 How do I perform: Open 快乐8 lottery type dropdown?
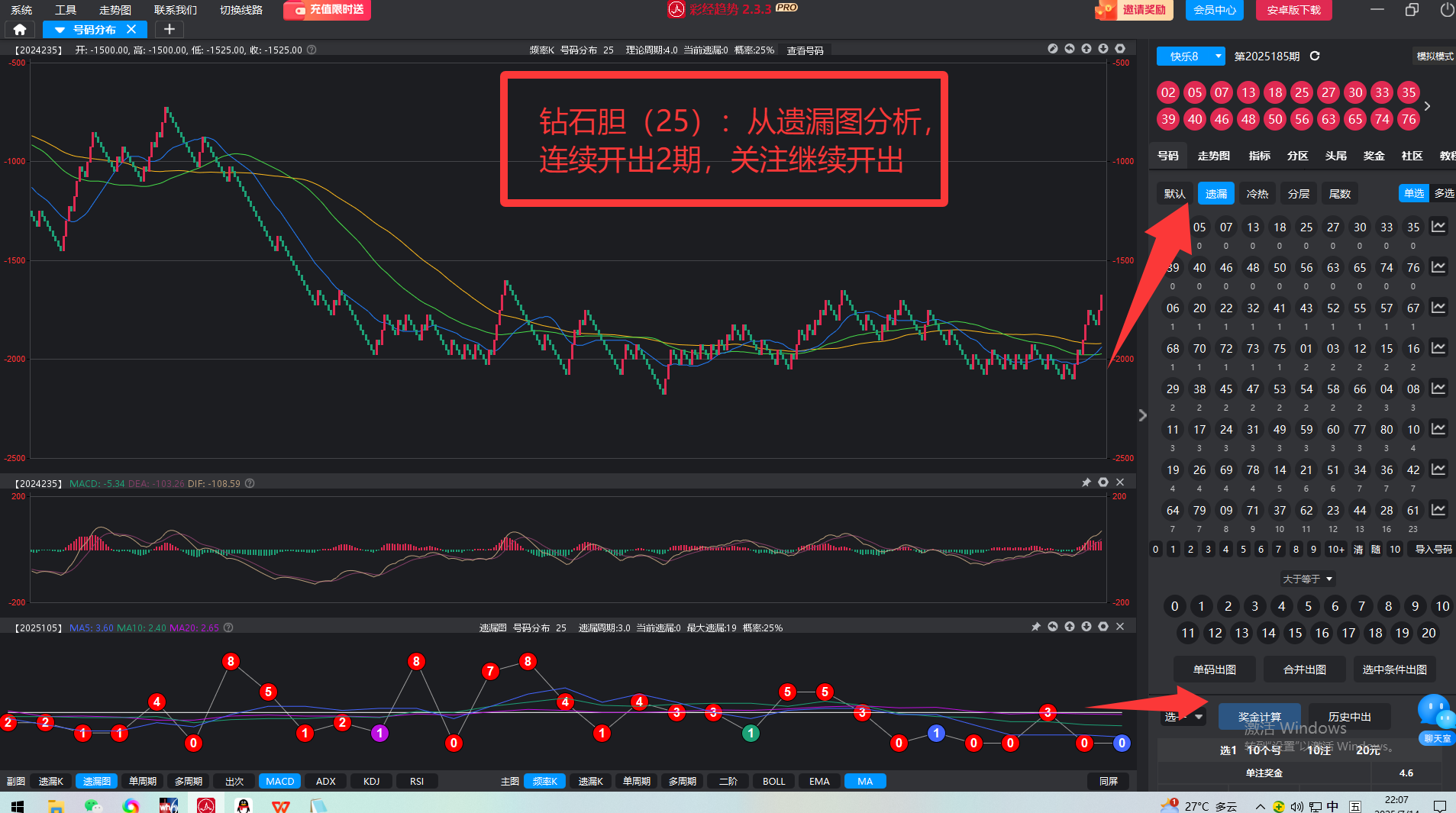[x=1191, y=56]
